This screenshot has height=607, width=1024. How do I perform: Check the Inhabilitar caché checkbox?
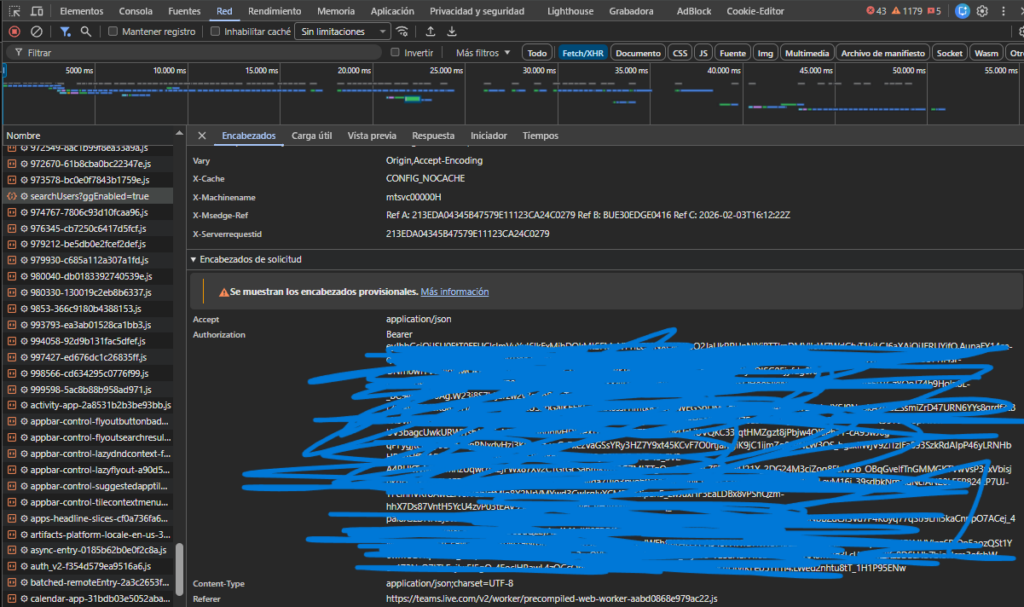tap(216, 31)
